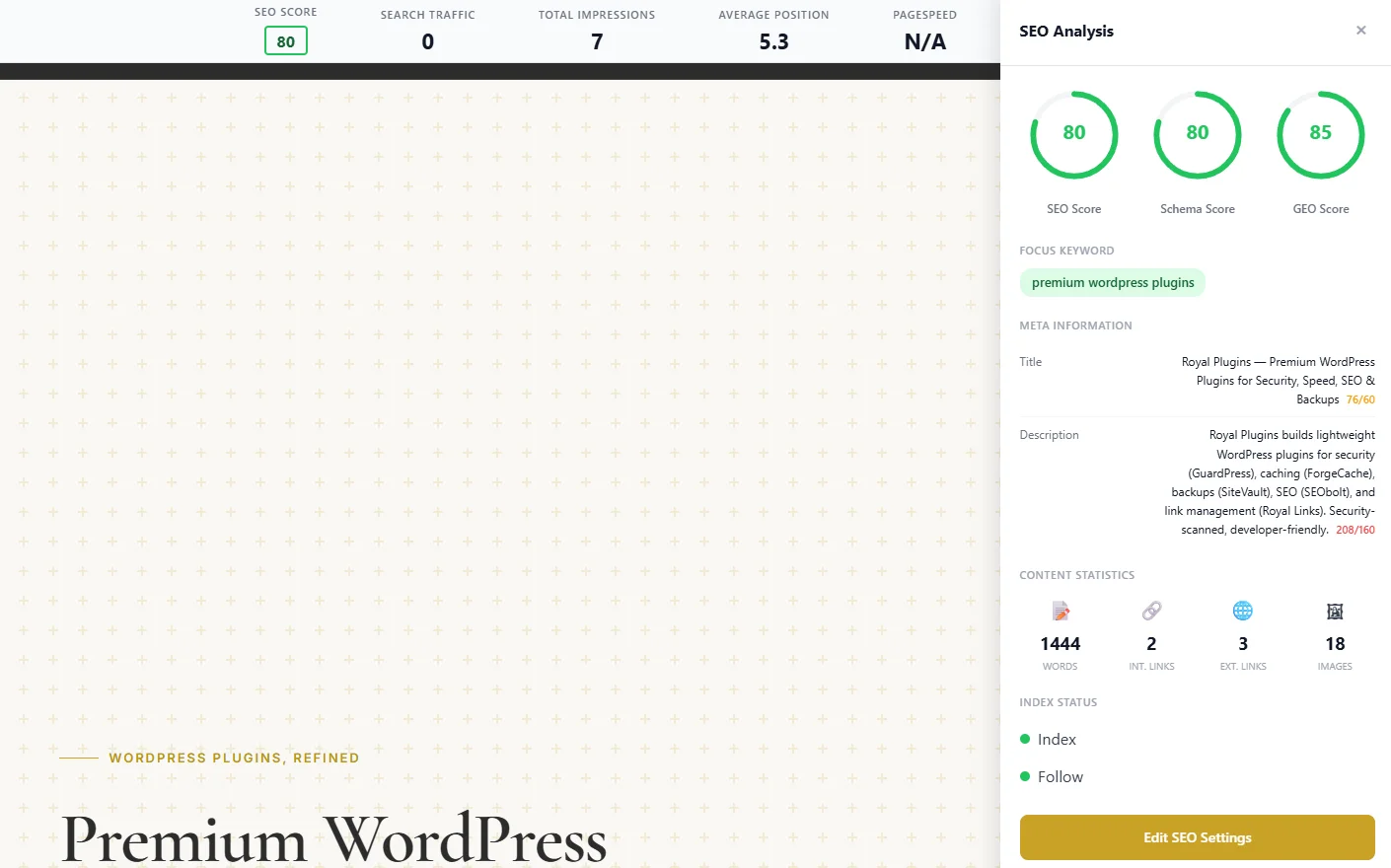The height and width of the screenshot is (868, 1391).
Task: Collapse the Index Status section
Action: (1058, 701)
